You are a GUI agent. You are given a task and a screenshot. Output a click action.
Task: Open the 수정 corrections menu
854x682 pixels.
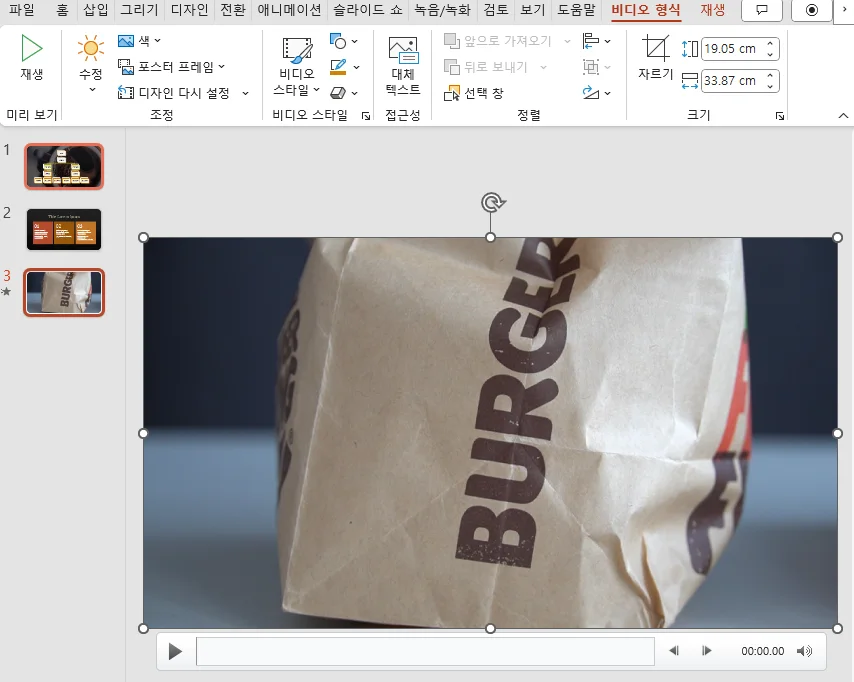(90, 64)
